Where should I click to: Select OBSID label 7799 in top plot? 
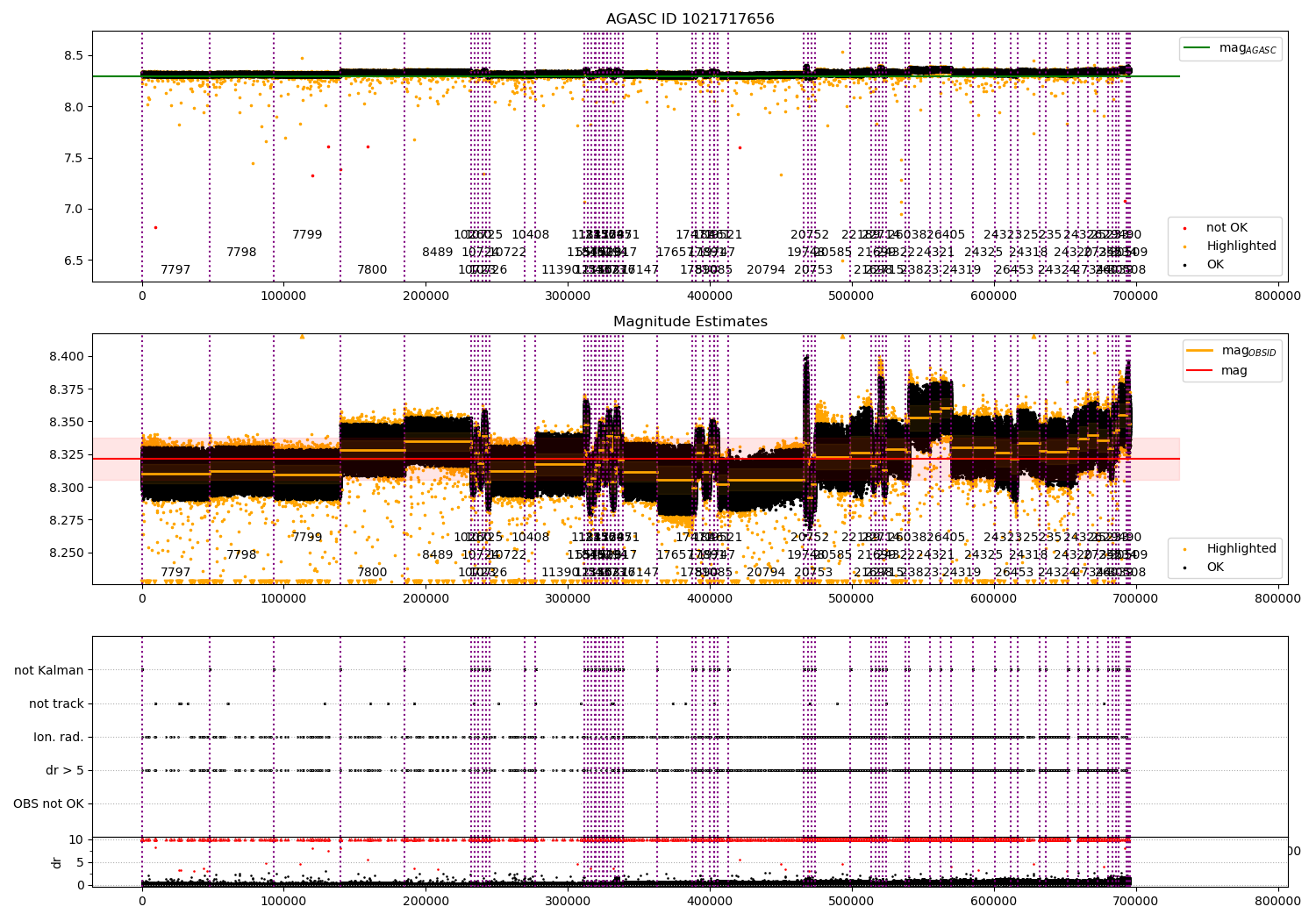click(x=307, y=235)
